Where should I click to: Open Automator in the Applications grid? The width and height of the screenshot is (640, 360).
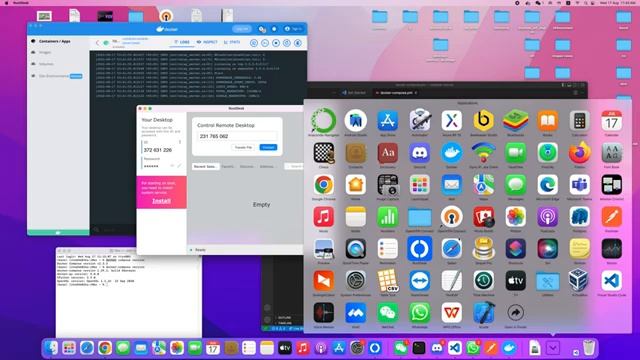[x=420, y=121]
